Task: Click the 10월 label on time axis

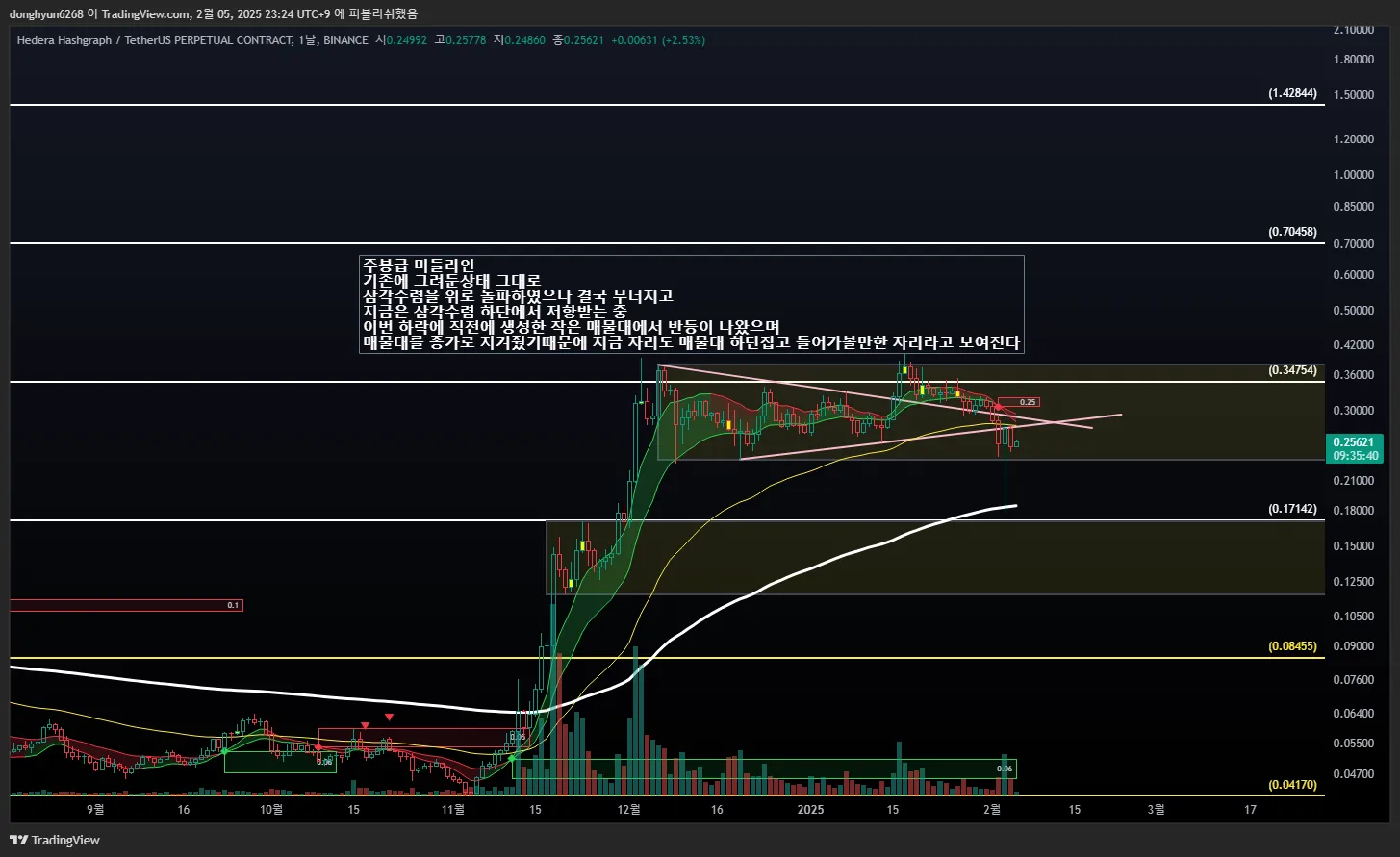Action: point(272,810)
